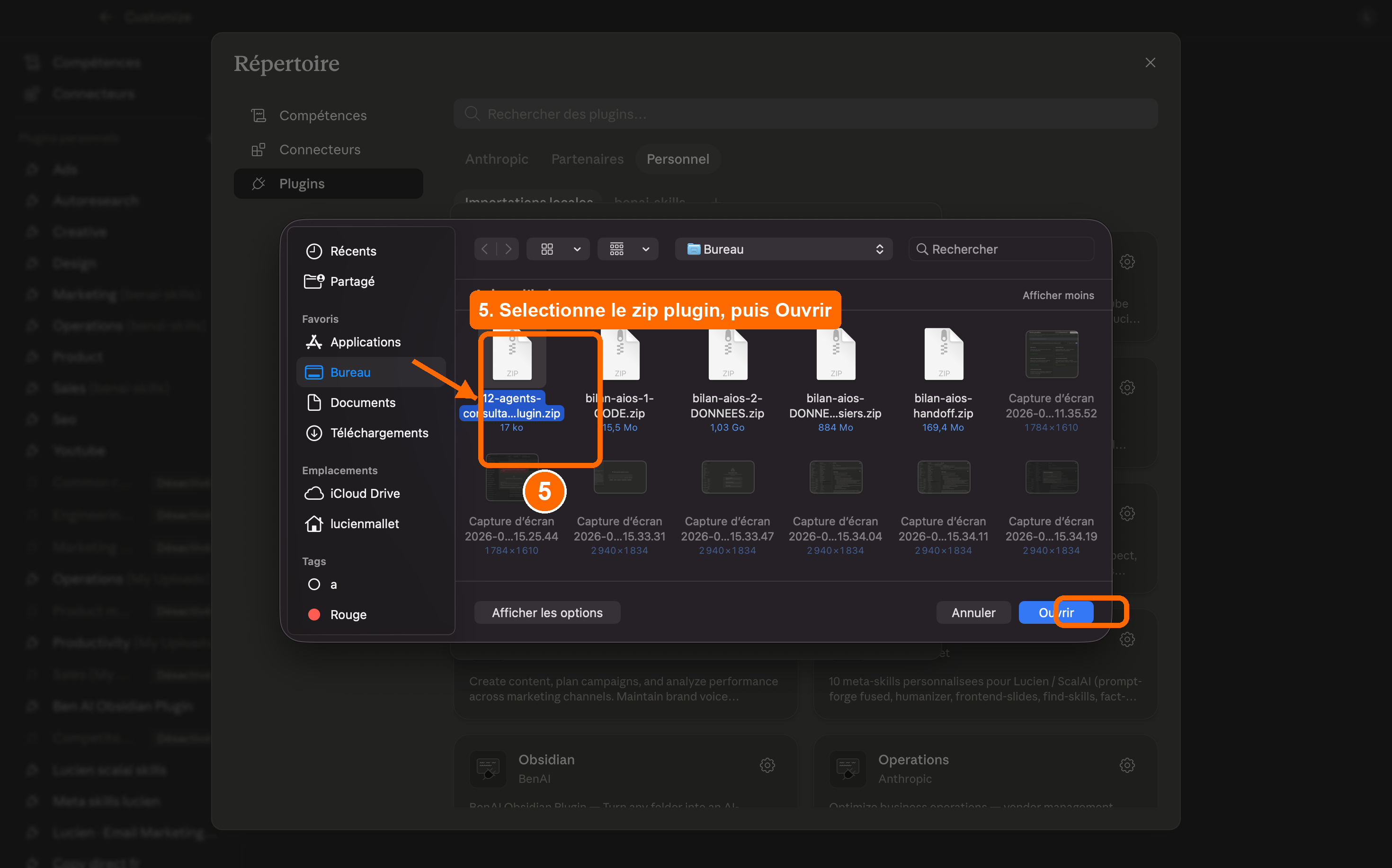Click the Rechercher field in file dialog
Image resolution: width=1392 pixels, height=868 pixels.
click(x=1001, y=249)
